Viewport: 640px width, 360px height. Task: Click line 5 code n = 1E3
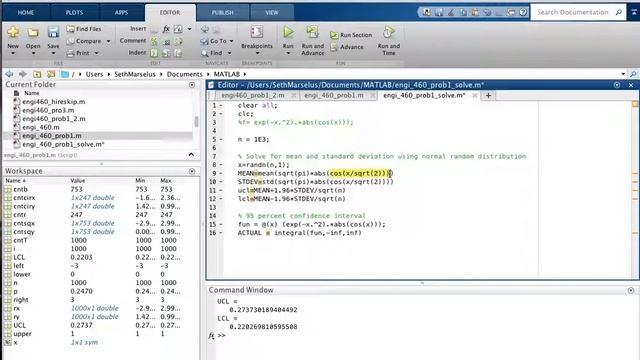[x=253, y=140]
